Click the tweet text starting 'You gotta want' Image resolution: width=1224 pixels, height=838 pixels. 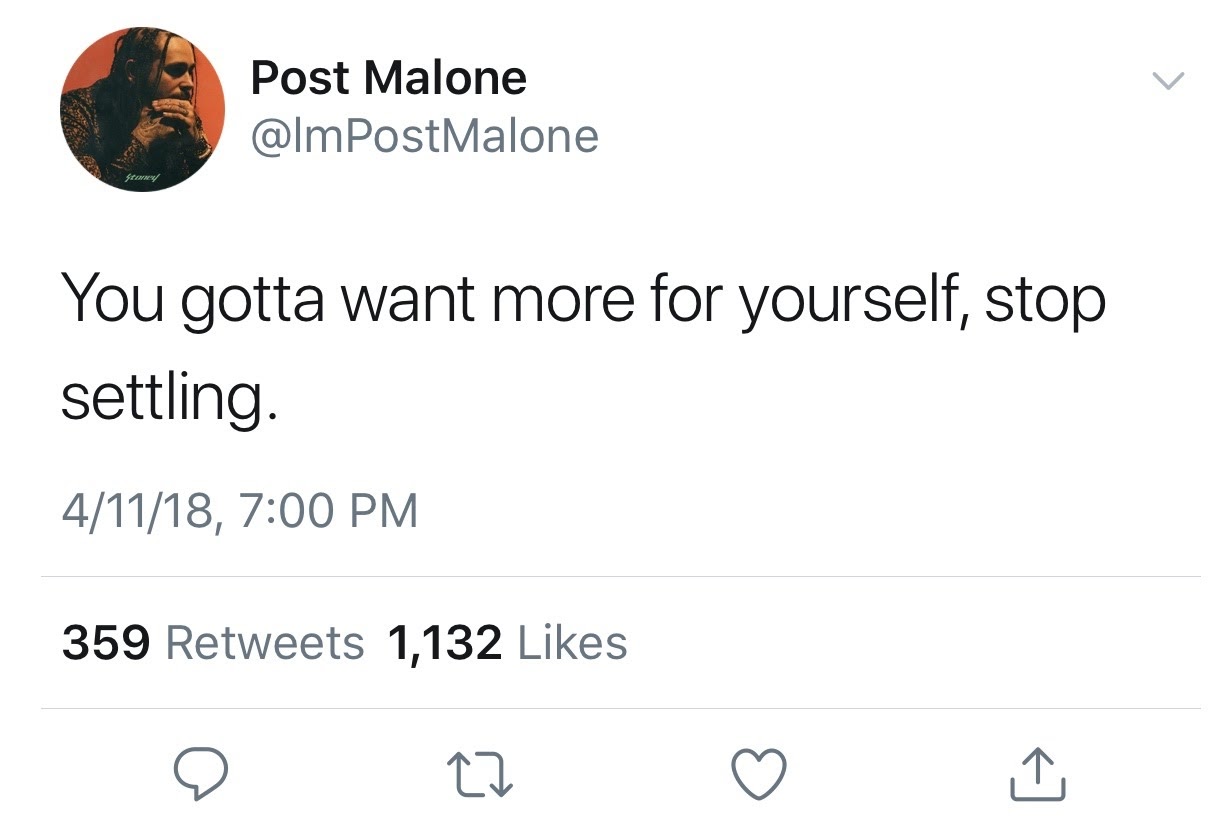583,346
